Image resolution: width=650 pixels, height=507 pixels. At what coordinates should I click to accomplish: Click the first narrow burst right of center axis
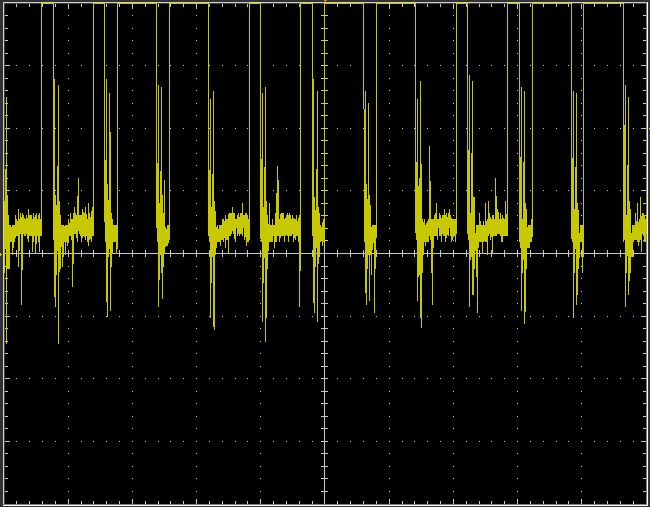tap(369, 236)
